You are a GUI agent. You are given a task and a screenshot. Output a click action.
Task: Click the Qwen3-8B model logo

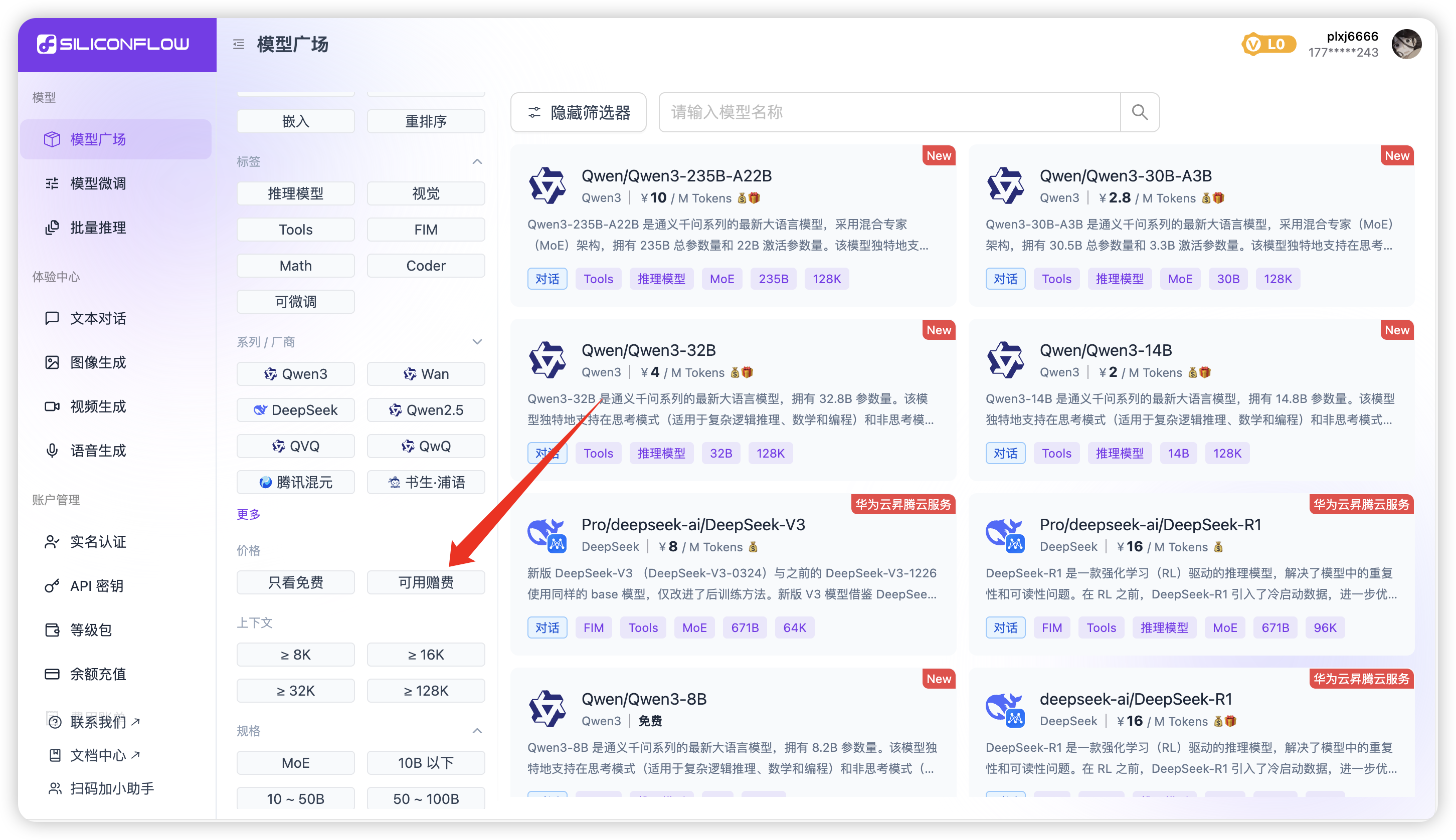pyautogui.click(x=547, y=709)
